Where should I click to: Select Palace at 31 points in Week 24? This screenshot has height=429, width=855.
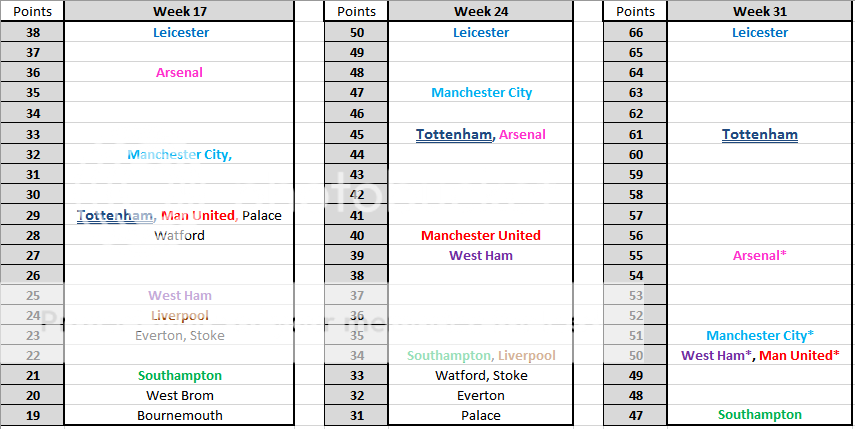[480, 415]
